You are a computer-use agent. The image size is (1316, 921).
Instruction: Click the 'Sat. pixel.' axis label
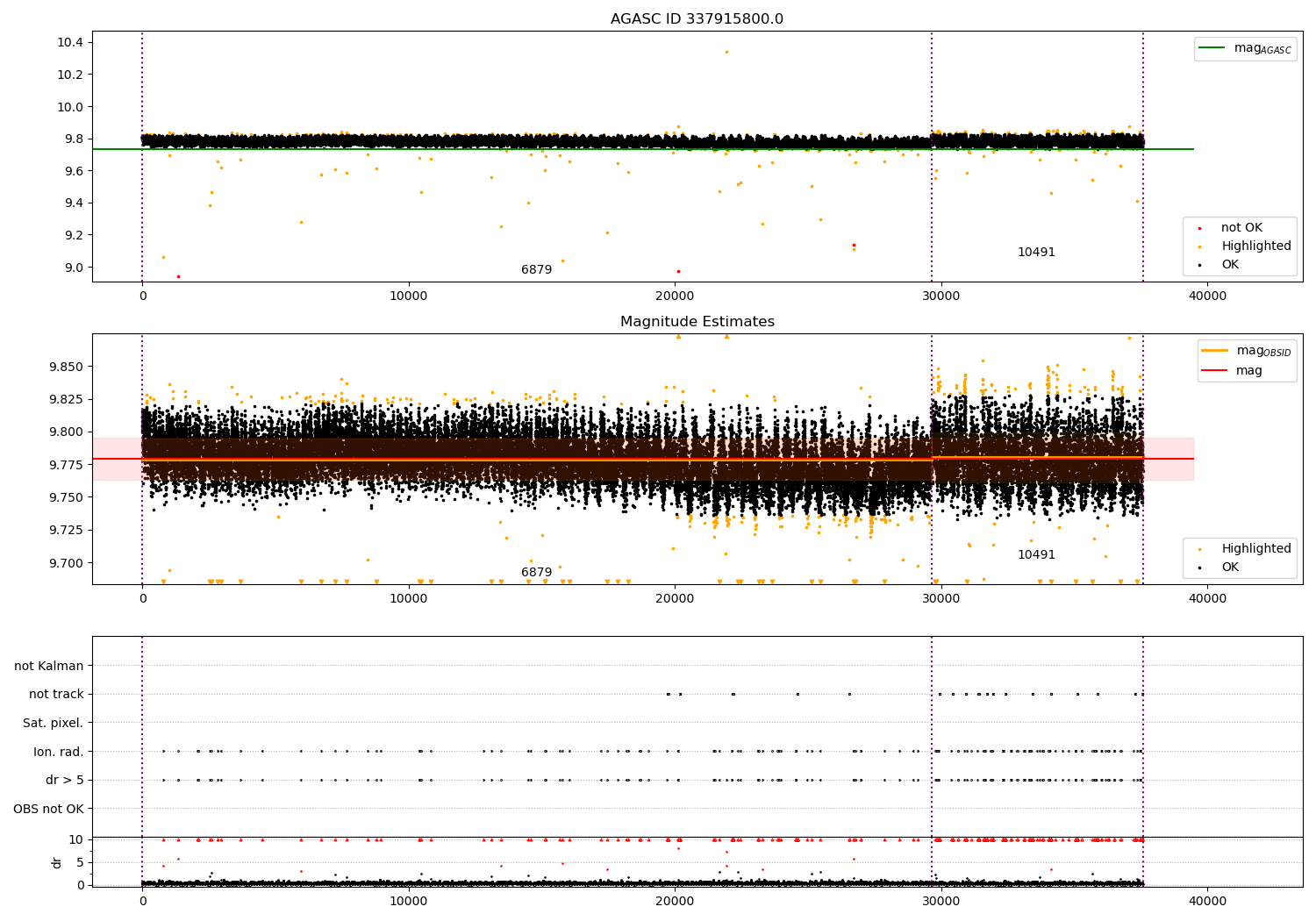pos(54,724)
